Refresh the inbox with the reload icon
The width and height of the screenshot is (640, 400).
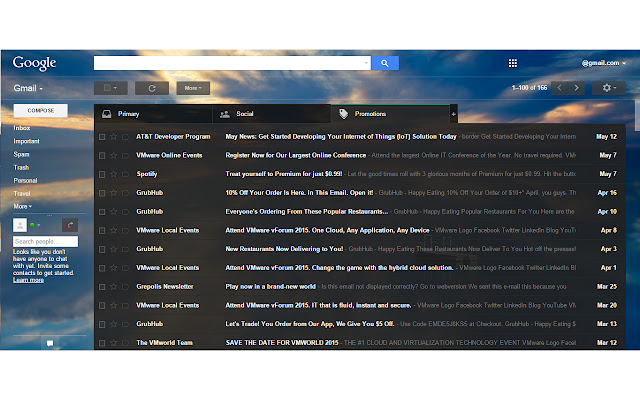[152, 88]
